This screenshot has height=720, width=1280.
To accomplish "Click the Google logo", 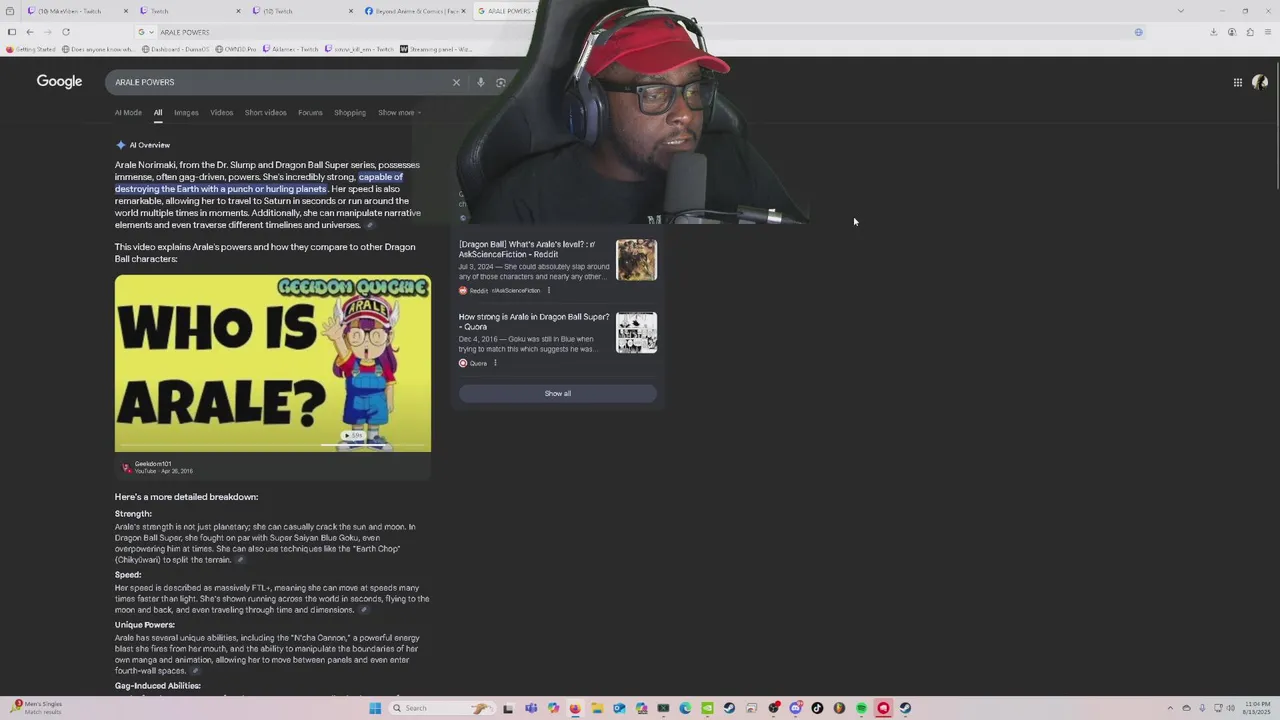I will pos(59,81).
